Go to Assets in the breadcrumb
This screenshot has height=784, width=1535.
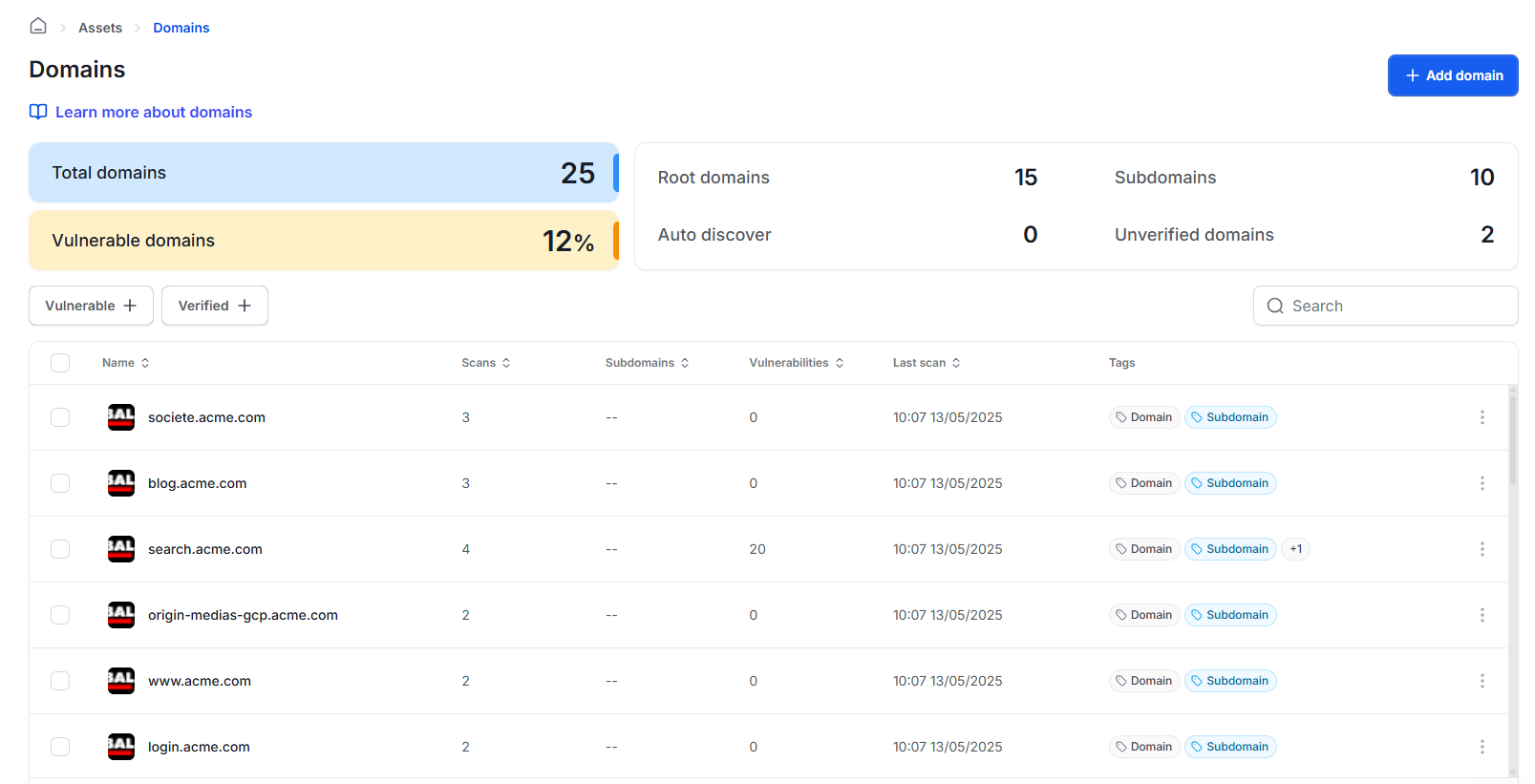pos(100,28)
